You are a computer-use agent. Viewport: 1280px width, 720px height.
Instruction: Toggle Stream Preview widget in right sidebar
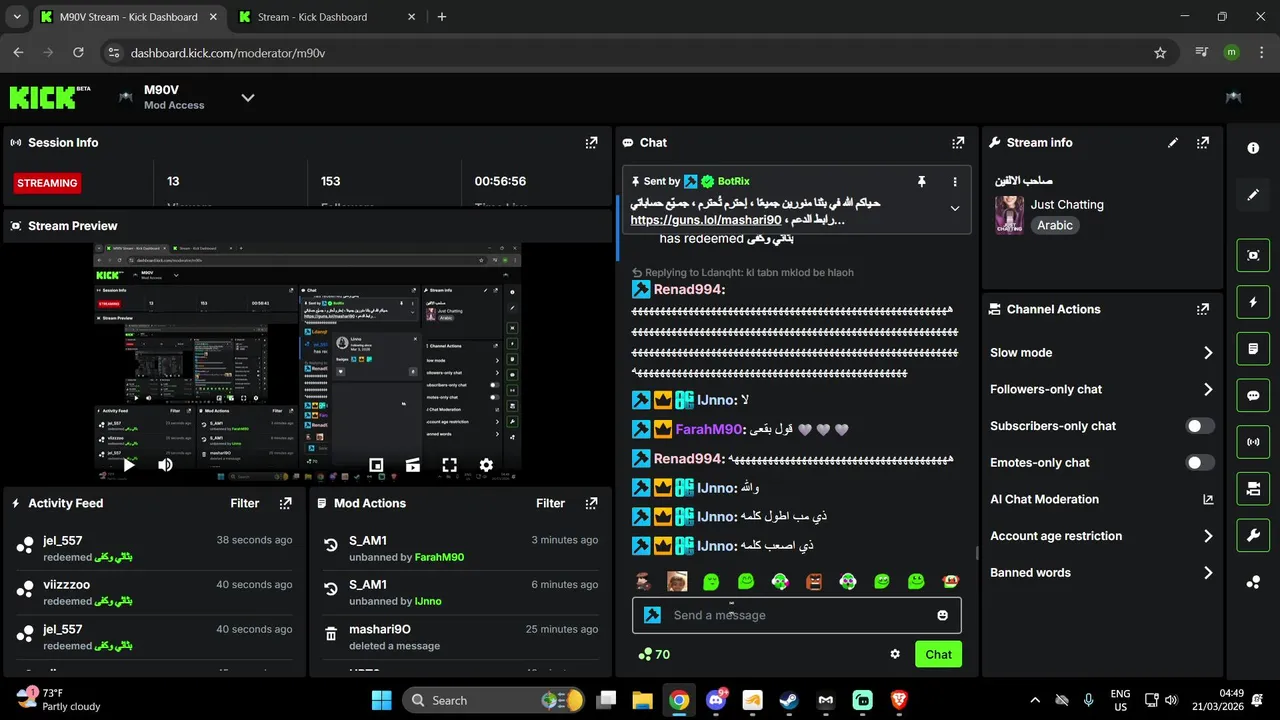point(1253,255)
